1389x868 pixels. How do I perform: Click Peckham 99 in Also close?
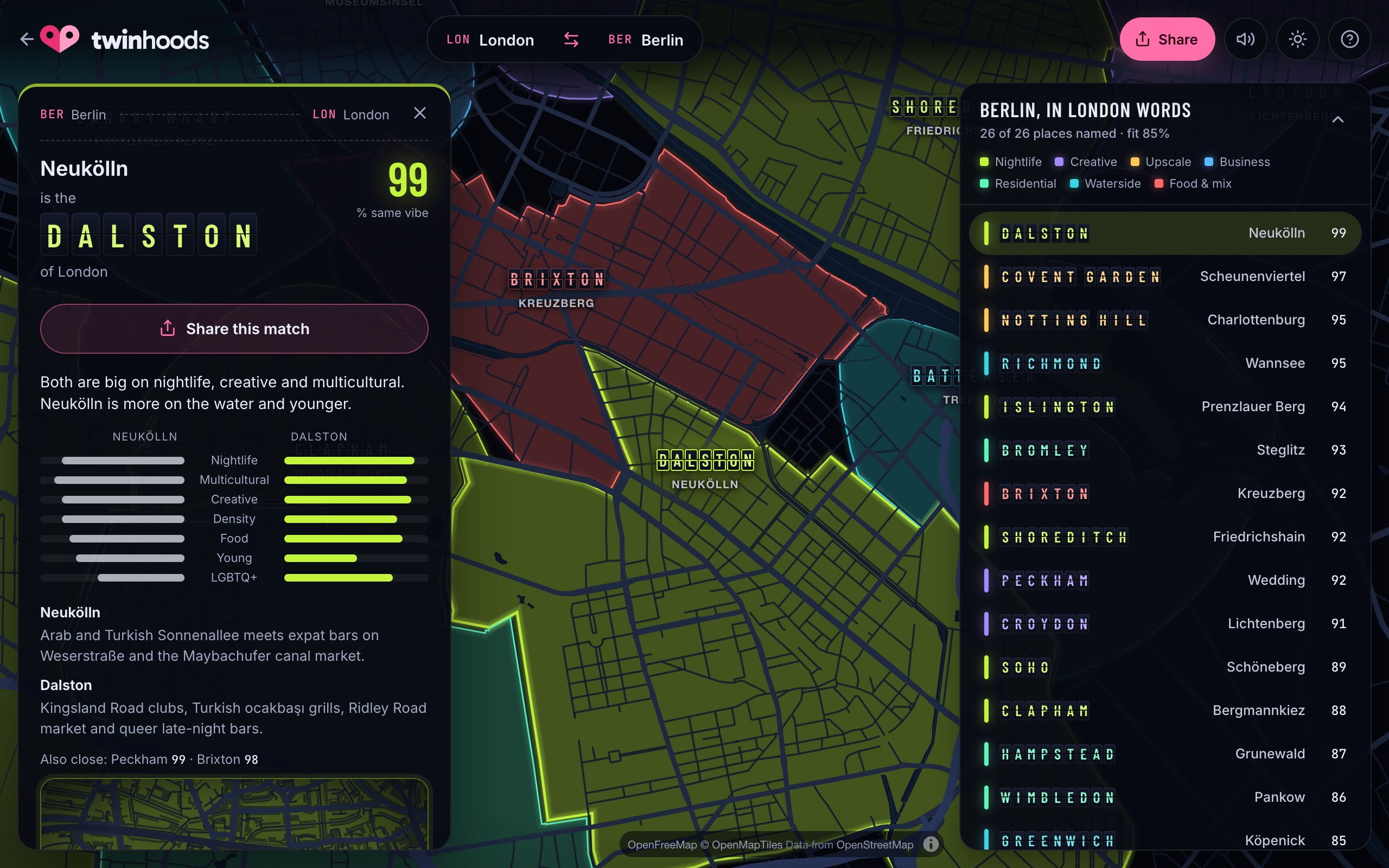(x=149, y=759)
